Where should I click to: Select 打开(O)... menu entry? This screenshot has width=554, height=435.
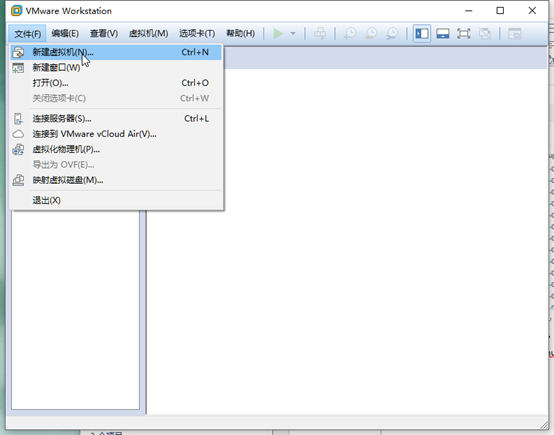pos(116,83)
